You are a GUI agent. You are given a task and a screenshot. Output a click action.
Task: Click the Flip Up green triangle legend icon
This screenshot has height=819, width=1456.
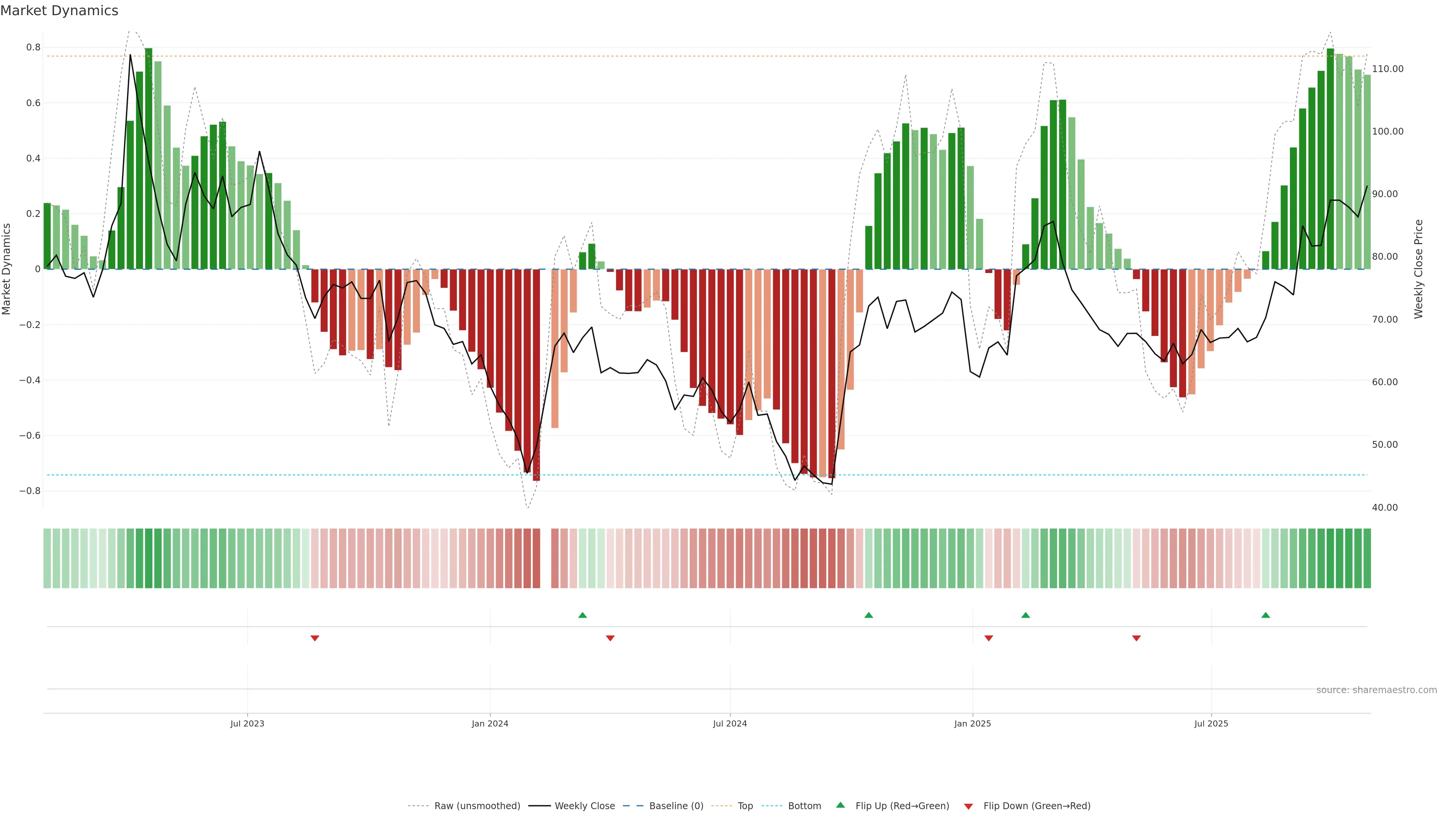pyautogui.click(x=840, y=805)
